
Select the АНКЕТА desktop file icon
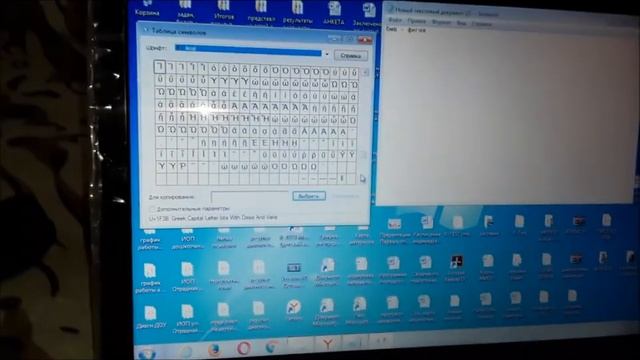[x=334, y=13]
